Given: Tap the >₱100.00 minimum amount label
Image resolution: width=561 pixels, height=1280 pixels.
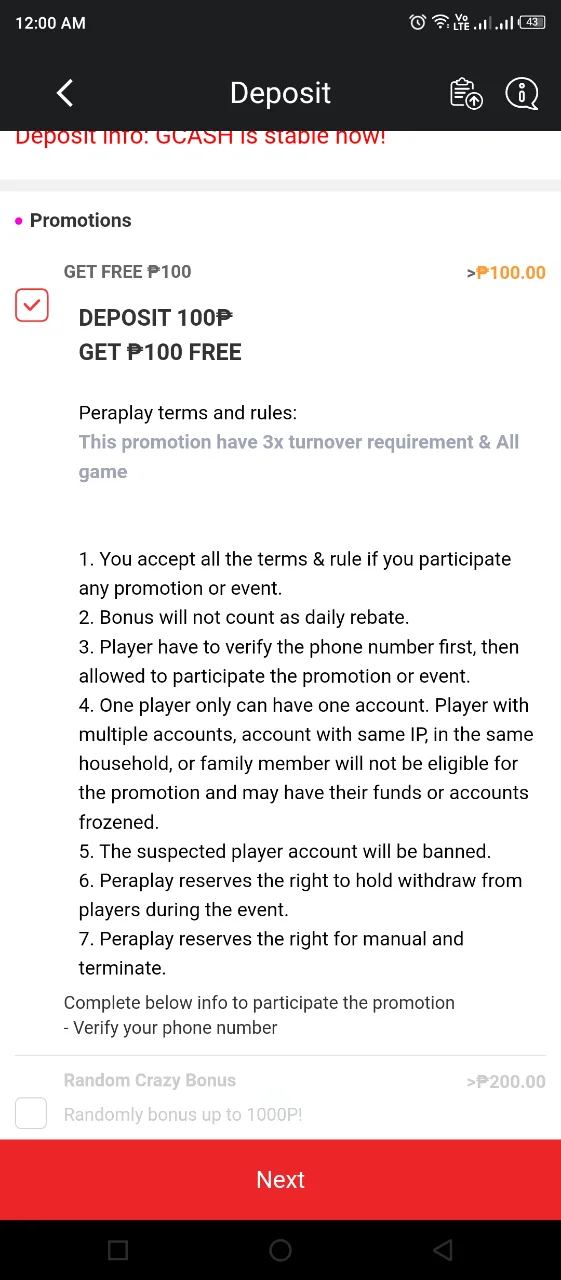Looking at the screenshot, I should point(506,272).
